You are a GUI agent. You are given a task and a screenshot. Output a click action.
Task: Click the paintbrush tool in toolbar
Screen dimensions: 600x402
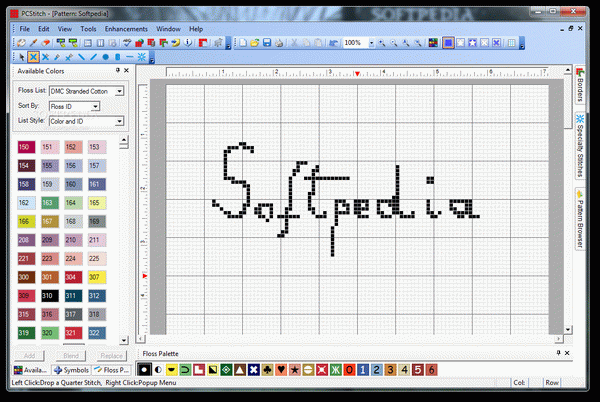(34, 43)
